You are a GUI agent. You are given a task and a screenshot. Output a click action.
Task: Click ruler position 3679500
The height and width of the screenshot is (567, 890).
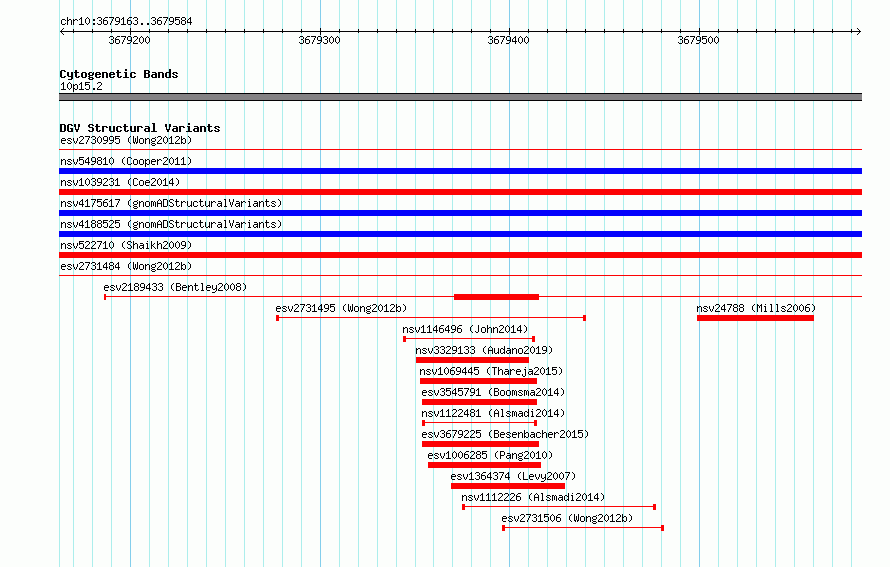(699, 40)
